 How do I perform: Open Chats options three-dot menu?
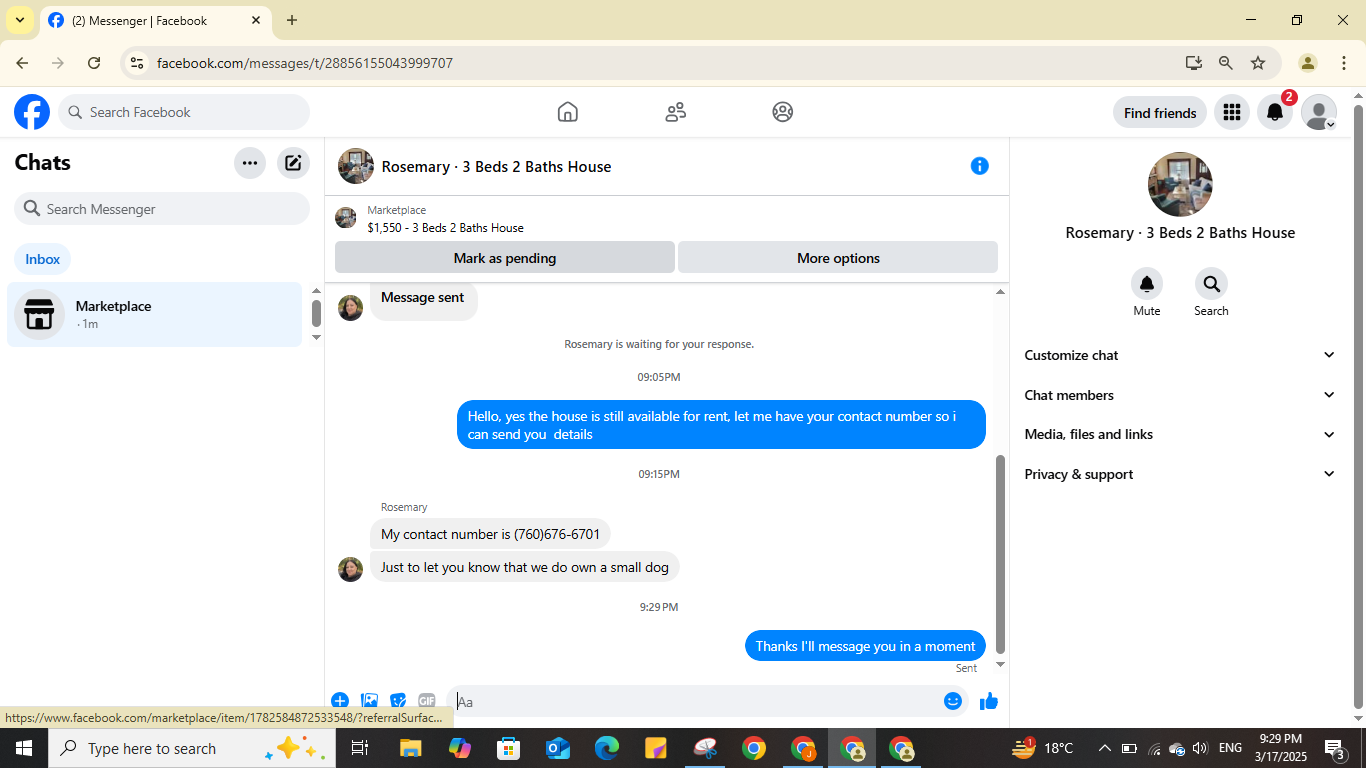[250, 163]
